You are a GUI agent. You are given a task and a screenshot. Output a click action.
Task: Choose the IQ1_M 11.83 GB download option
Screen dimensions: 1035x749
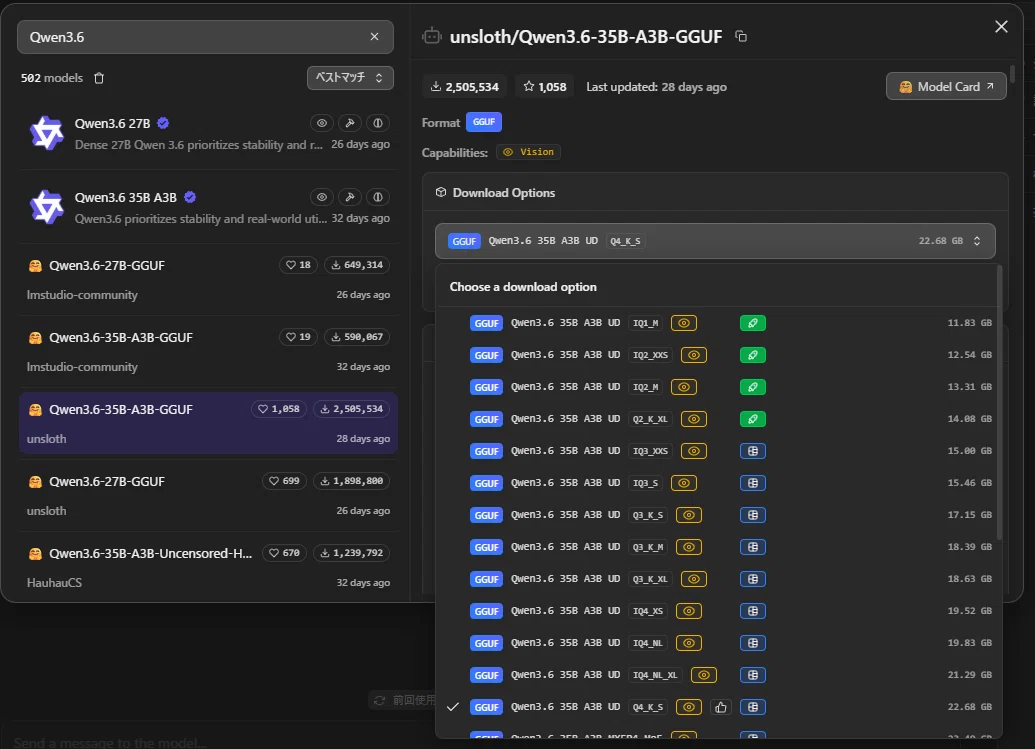717,323
